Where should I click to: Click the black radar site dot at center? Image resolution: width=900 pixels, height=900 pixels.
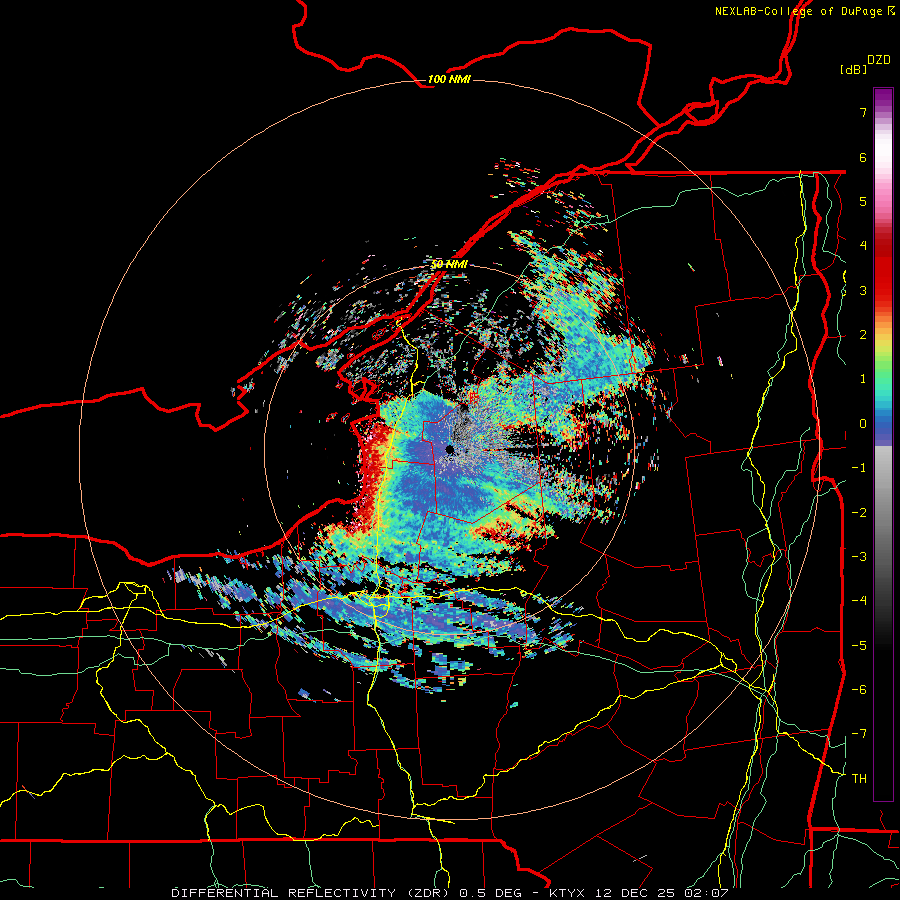coord(450,449)
